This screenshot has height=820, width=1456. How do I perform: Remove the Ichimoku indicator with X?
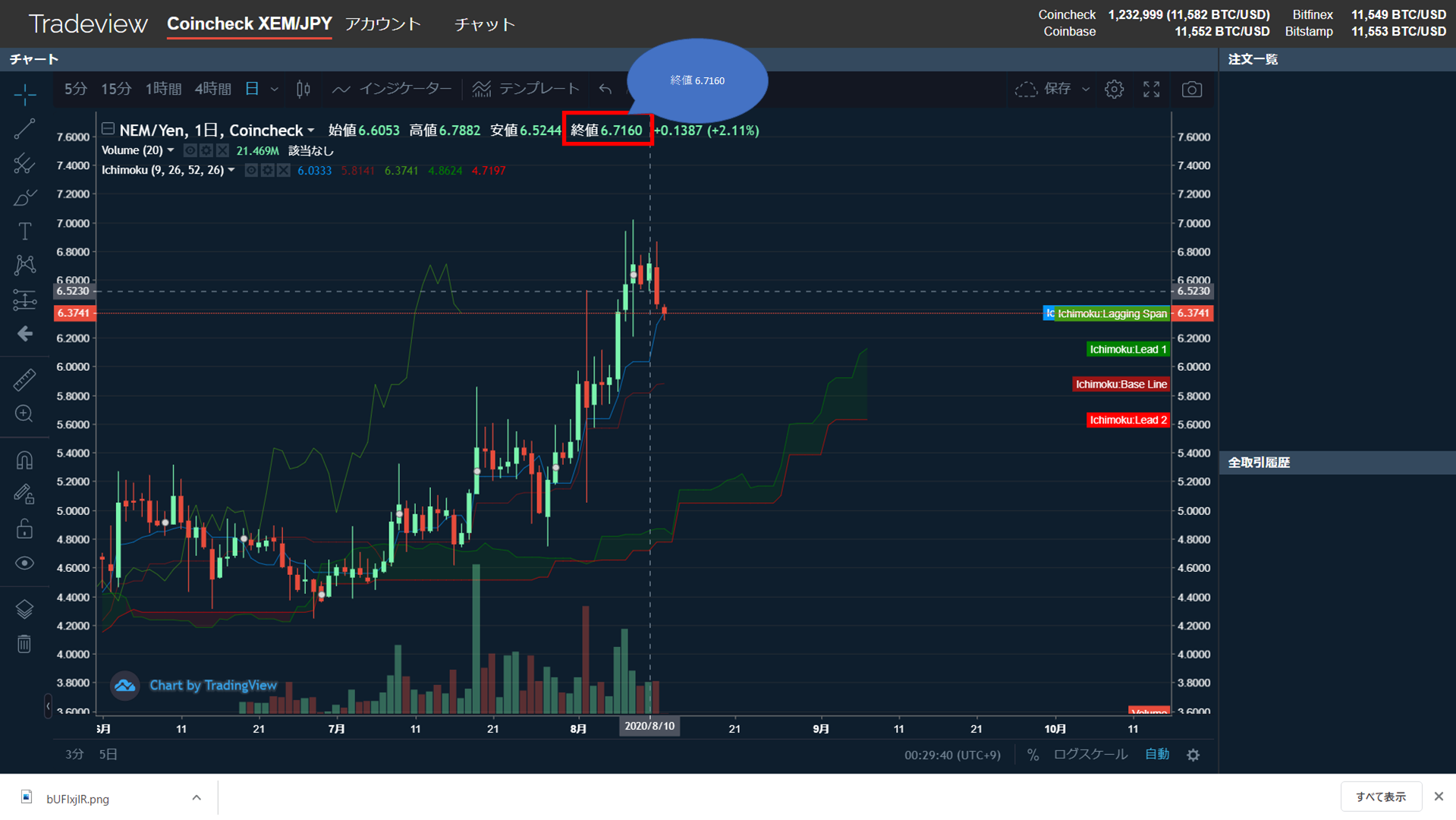pyautogui.click(x=283, y=171)
